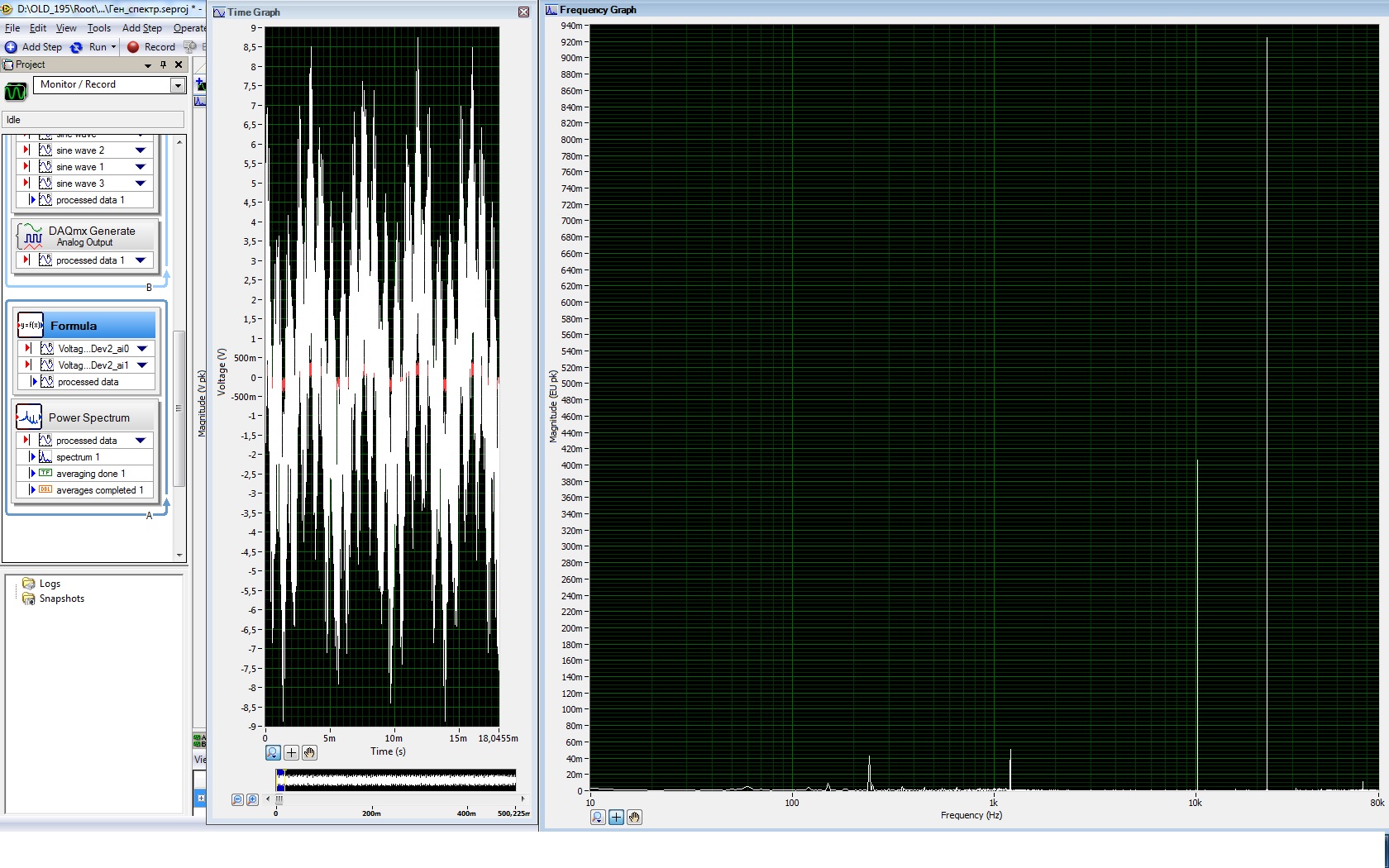Open DAQmx processed data 1 input dropdown
Viewport: 1389px width, 868px height.
click(x=141, y=260)
